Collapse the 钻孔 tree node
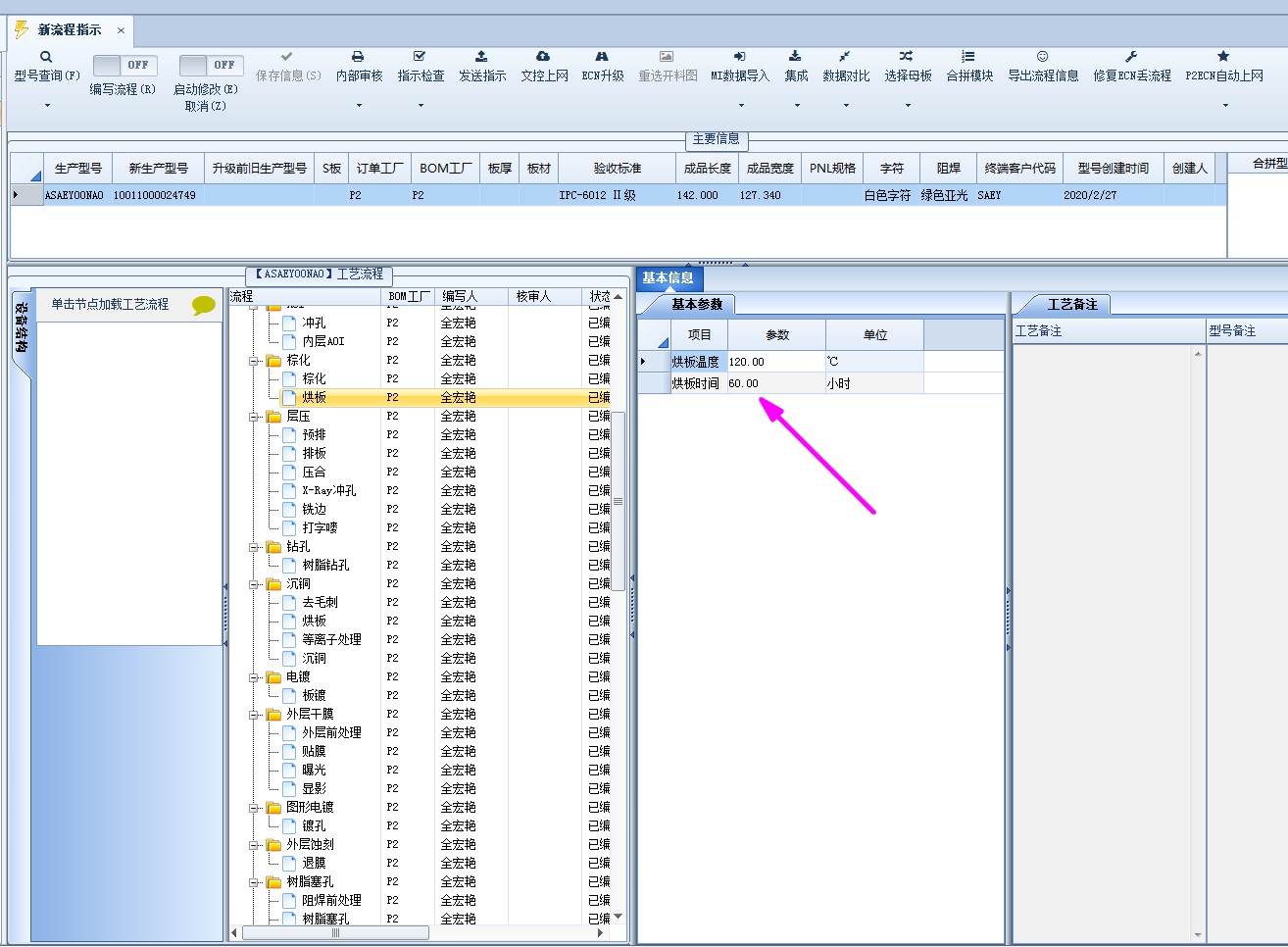This screenshot has width=1288, height=947. coord(255,547)
